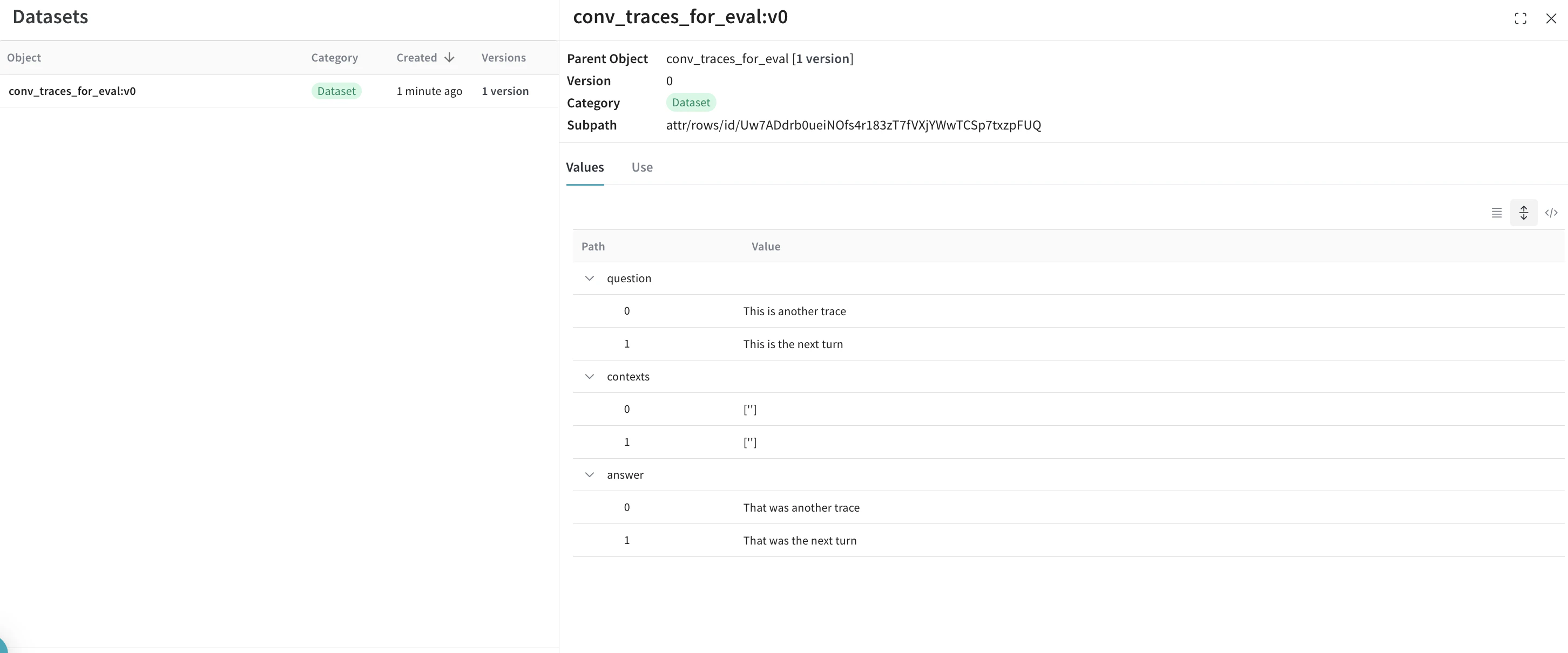Collapse the answer path row
1568x653 pixels.
click(589, 475)
